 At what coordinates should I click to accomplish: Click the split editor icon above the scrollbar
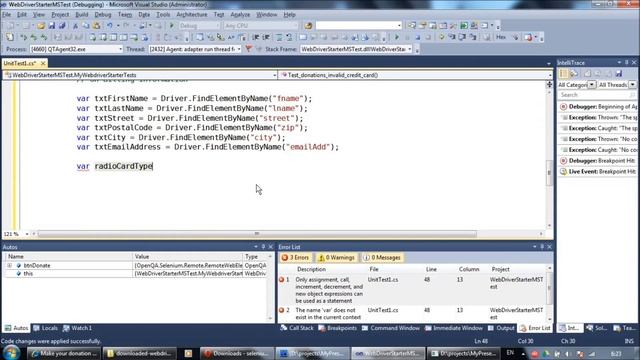549,84
